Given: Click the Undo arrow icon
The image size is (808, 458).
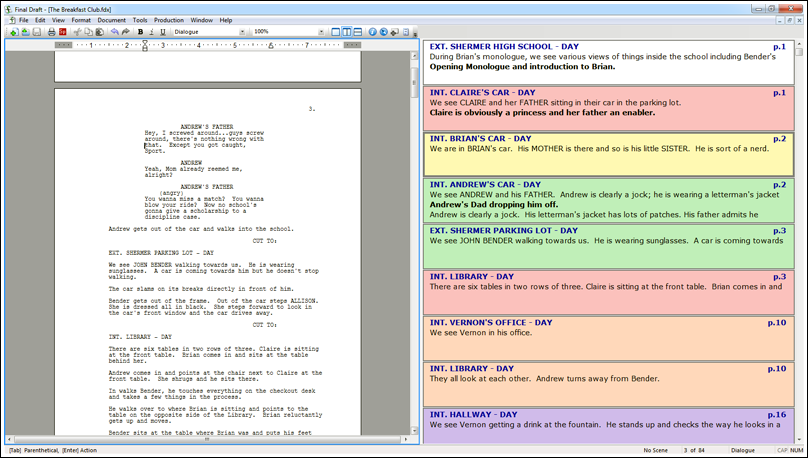Looking at the screenshot, I should tap(114, 32).
